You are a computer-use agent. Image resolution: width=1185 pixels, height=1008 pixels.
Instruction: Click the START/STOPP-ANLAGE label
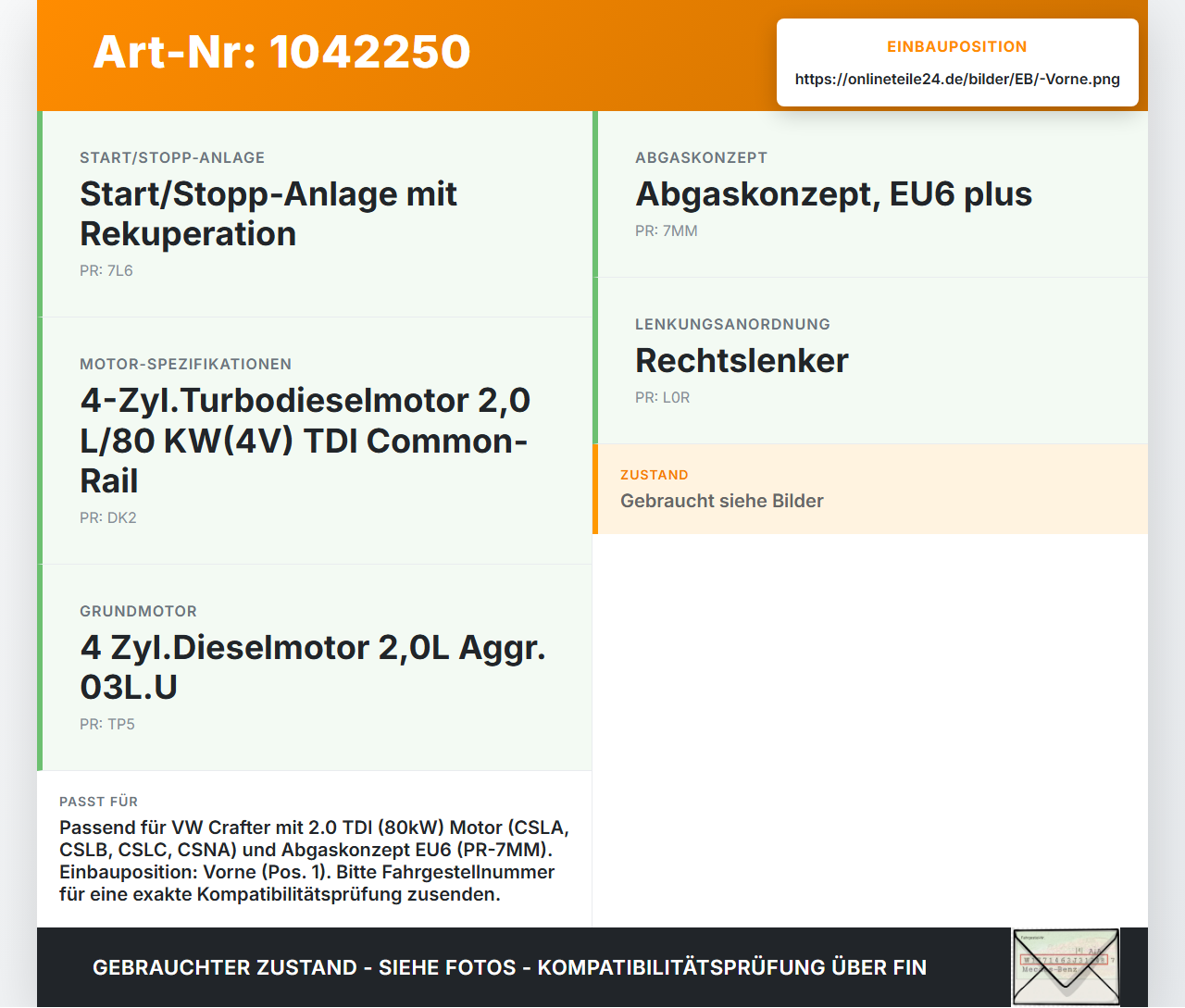tap(172, 157)
